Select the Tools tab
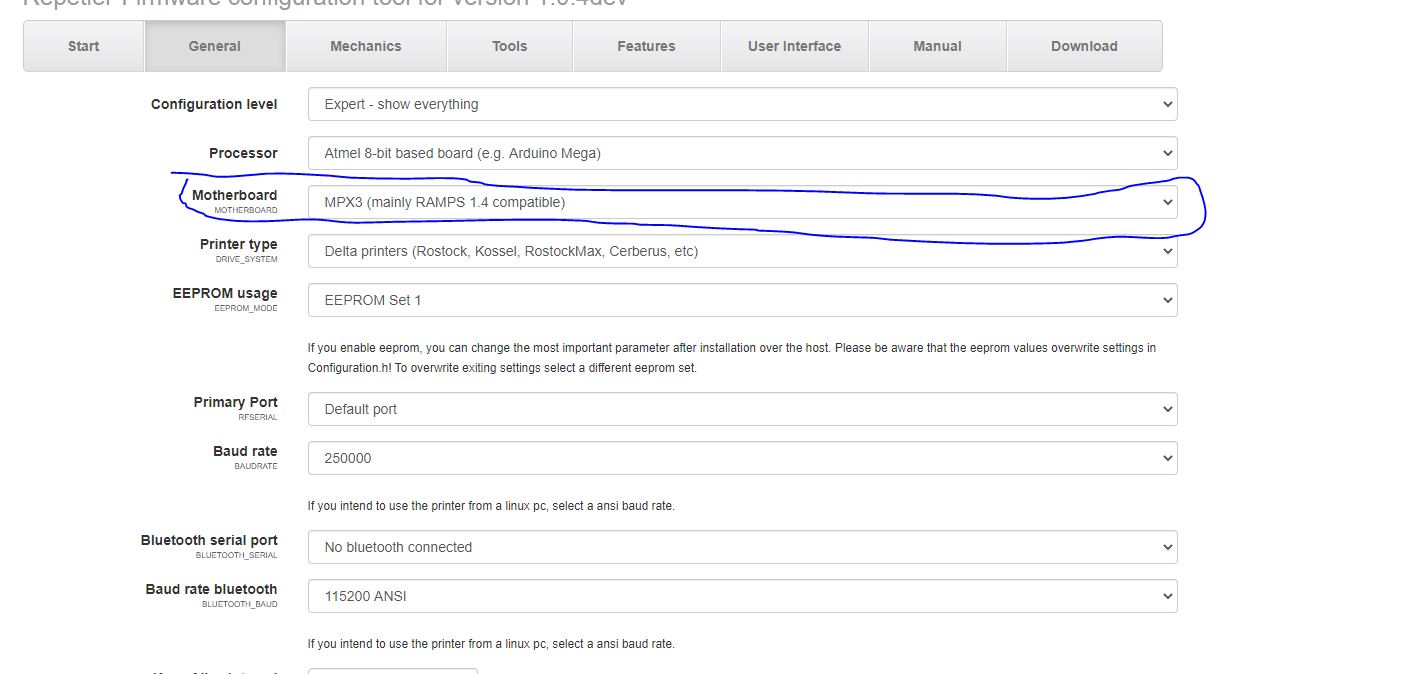Screen dimensions: 1409x674 [509, 46]
